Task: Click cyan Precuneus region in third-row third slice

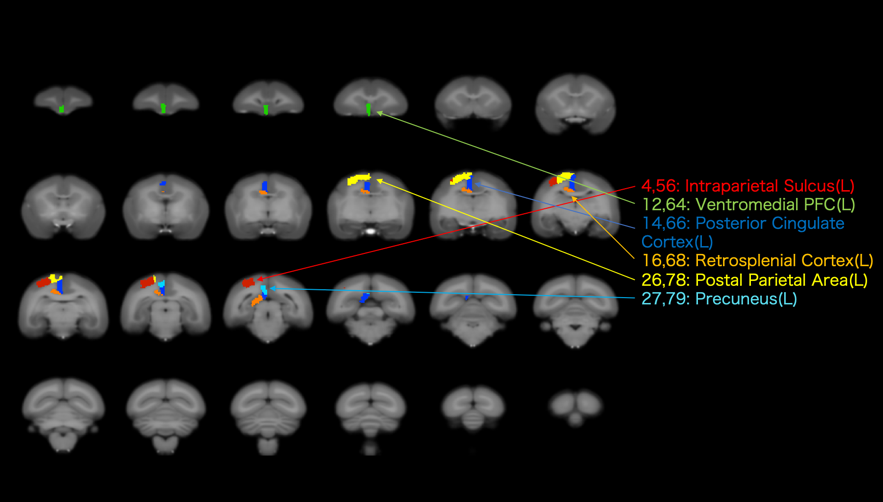Action: tap(264, 291)
